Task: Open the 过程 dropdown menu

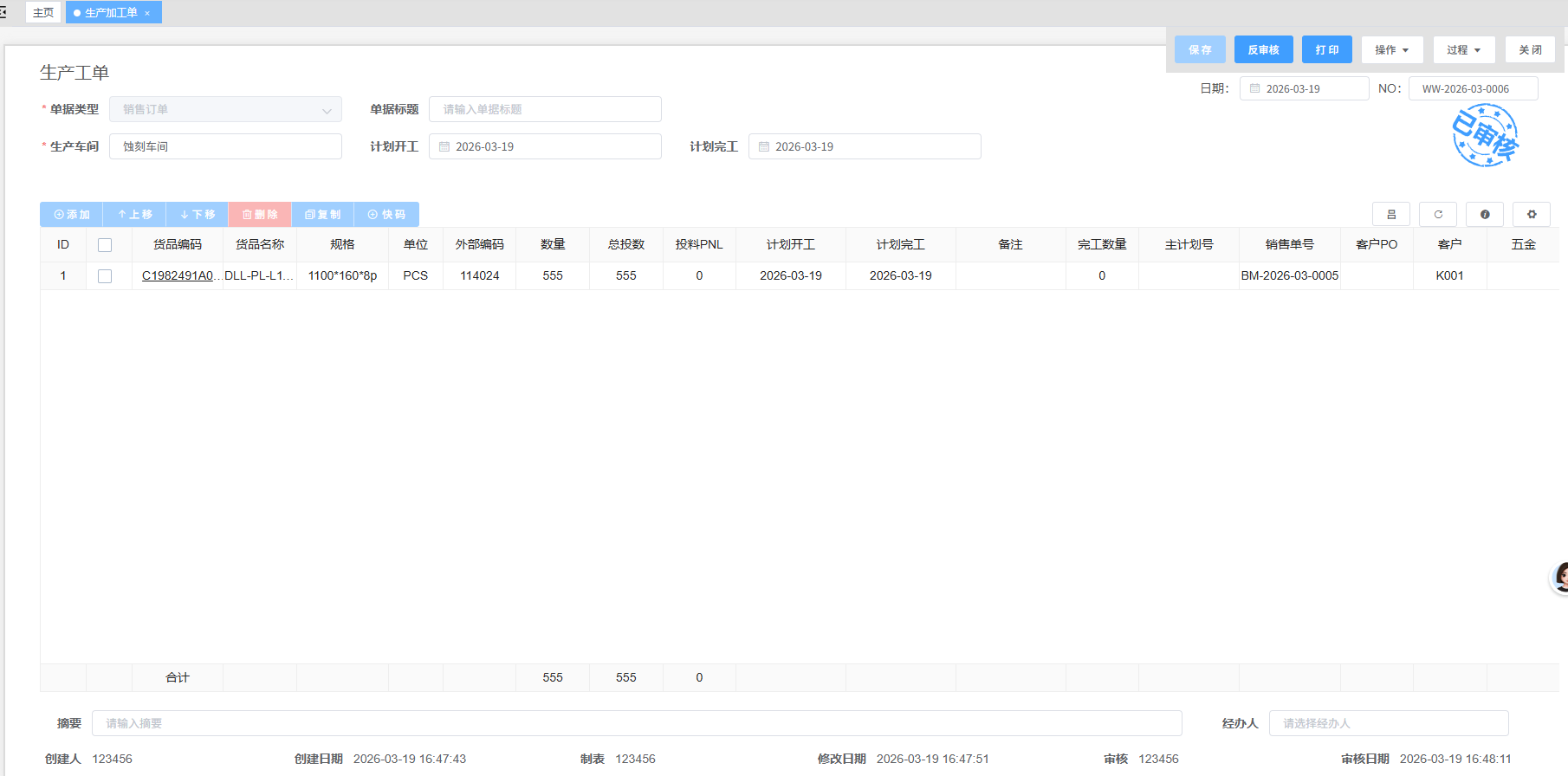Action: [x=1463, y=49]
